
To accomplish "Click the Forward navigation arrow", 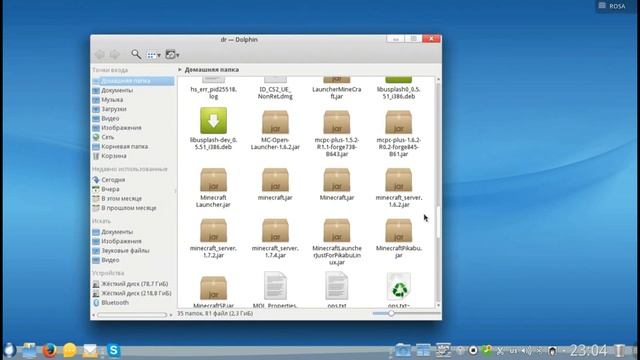I will point(115,54).
